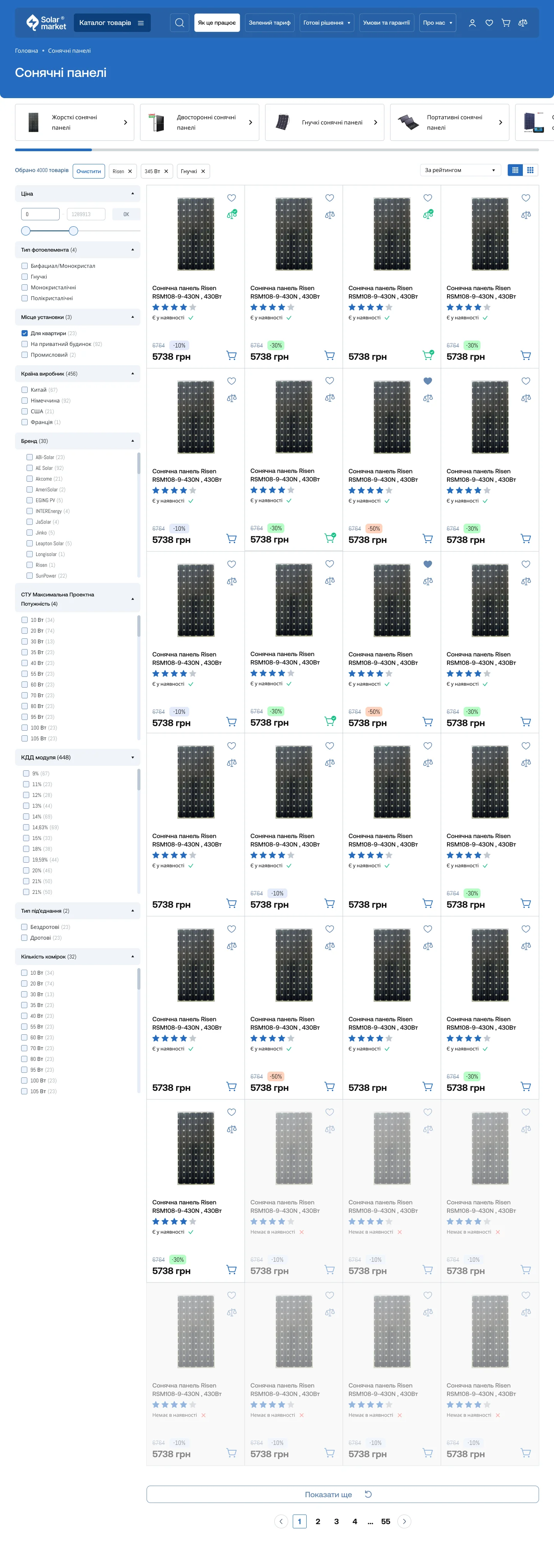Open the wishlist heart in the header
This screenshot has height=1568, width=554.
click(x=489, y=23)
